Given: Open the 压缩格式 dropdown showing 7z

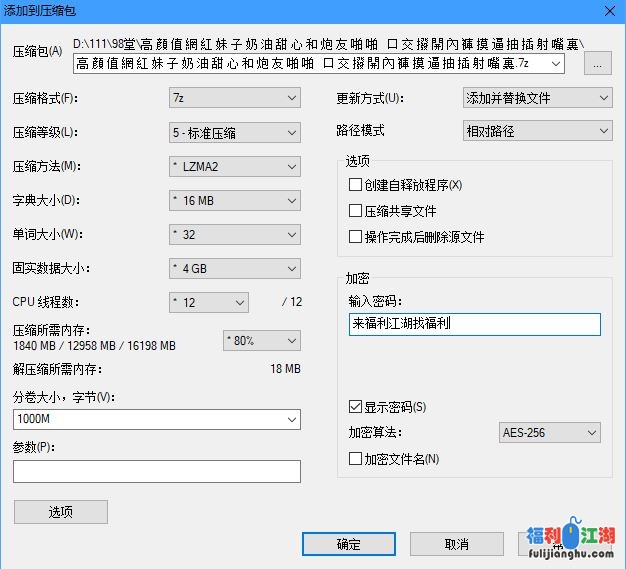Looking at the screenshot, I should pyautogui.click(x=235, y=98).
